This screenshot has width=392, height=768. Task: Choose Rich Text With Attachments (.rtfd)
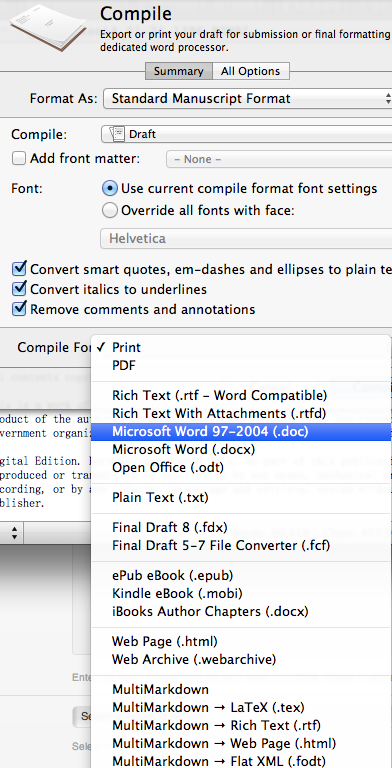click(x=241, y=414)
